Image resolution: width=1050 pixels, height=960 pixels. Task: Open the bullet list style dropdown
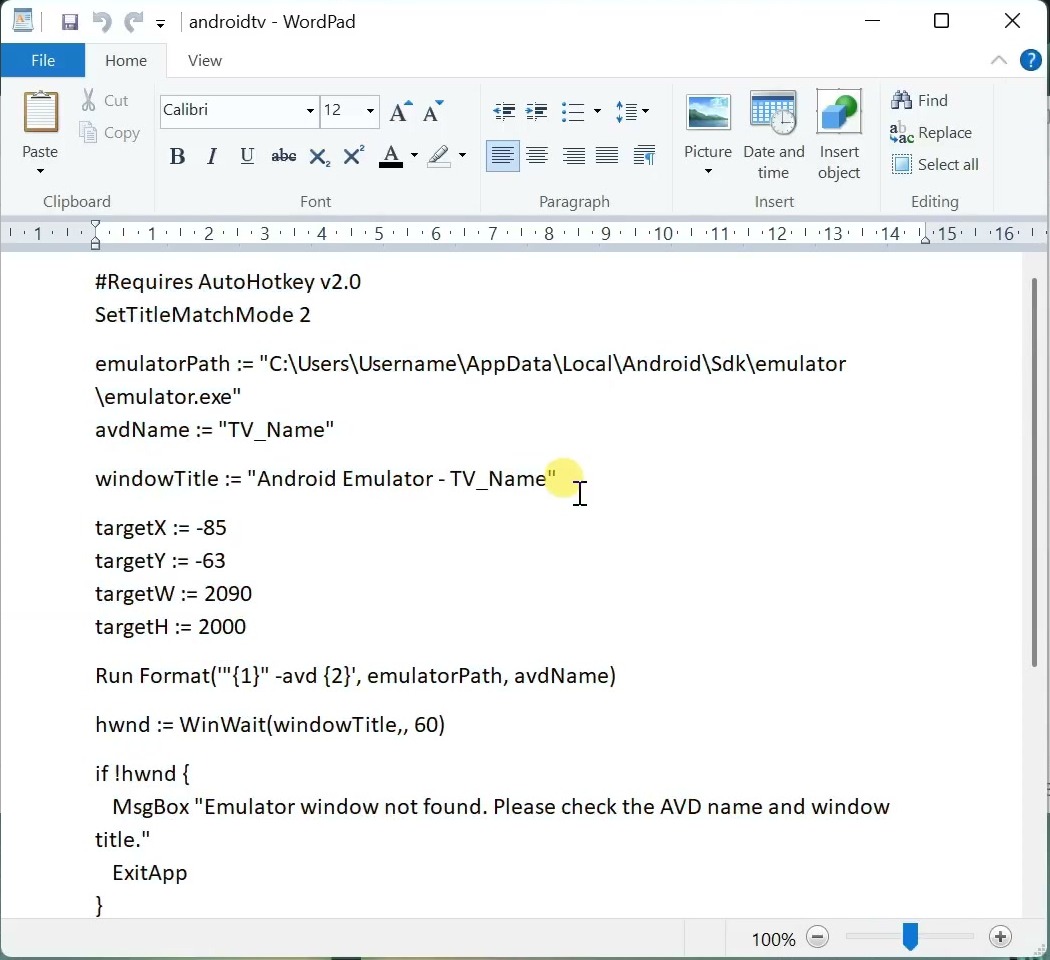pyautogui.click(x=597, y=111)
